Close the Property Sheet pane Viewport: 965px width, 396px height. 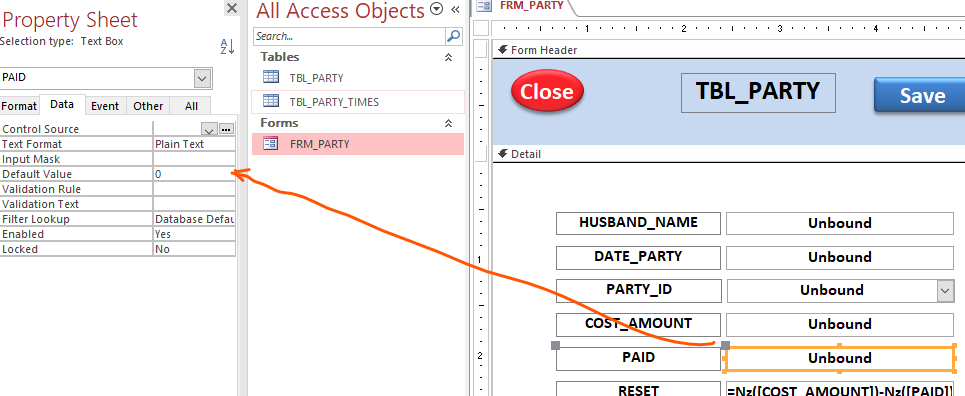pos(231,9)
